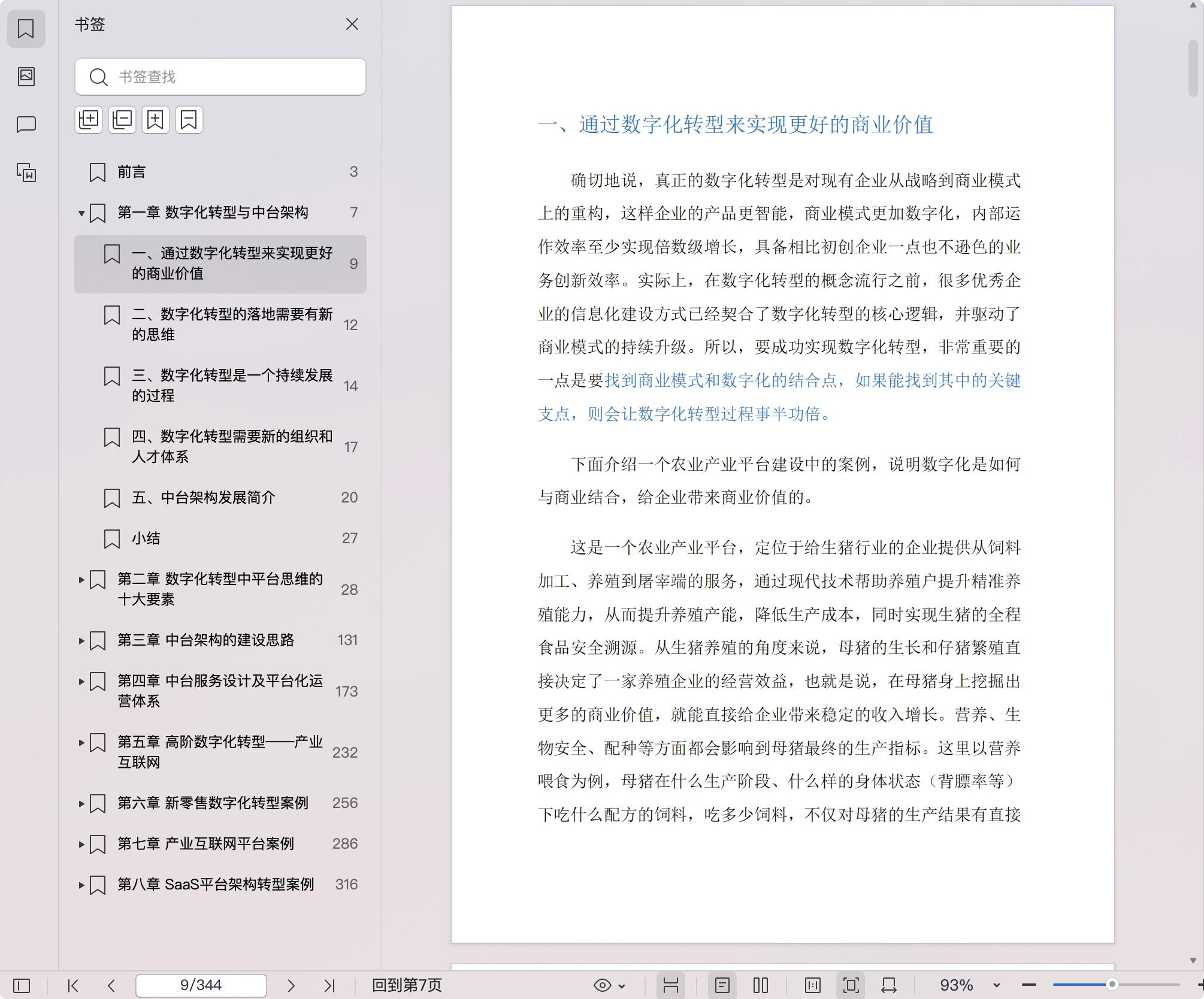The width and height of the screenshot is (1204, 999).
Task: Click the remove bookmark icon
Action: tap(189, 120)
